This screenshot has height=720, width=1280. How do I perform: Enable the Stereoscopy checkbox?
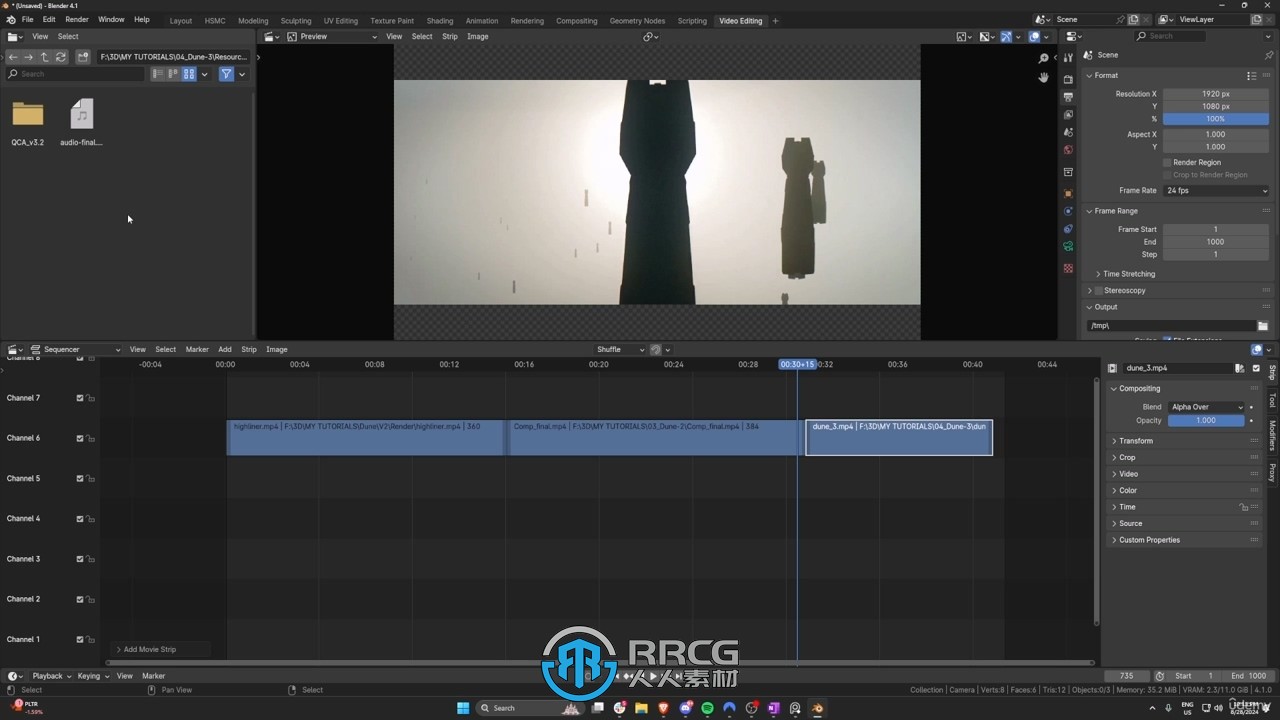pyautogui.click(x=1098, y=290)
